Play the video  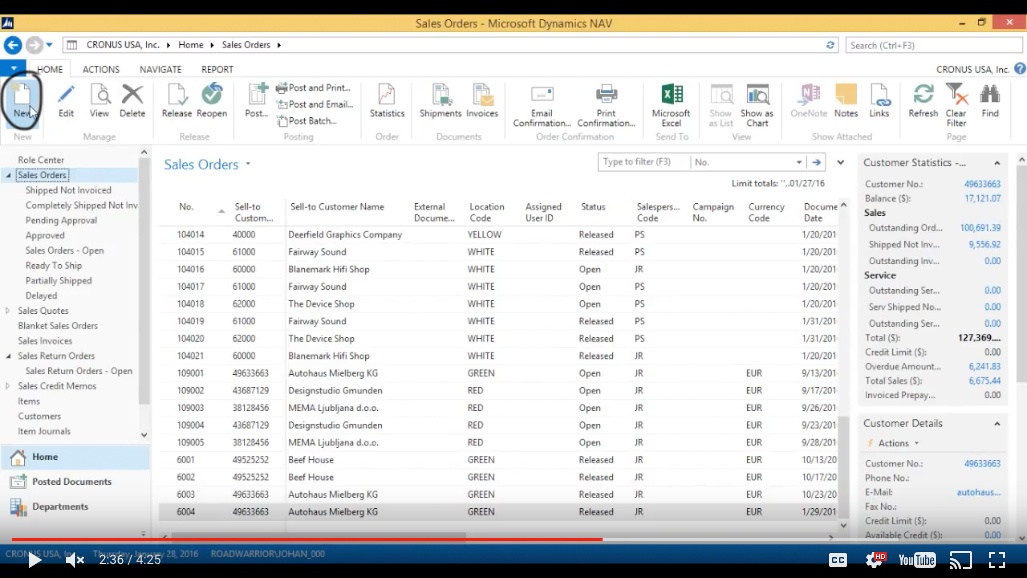pyautogui.click(x=35, y=560)
